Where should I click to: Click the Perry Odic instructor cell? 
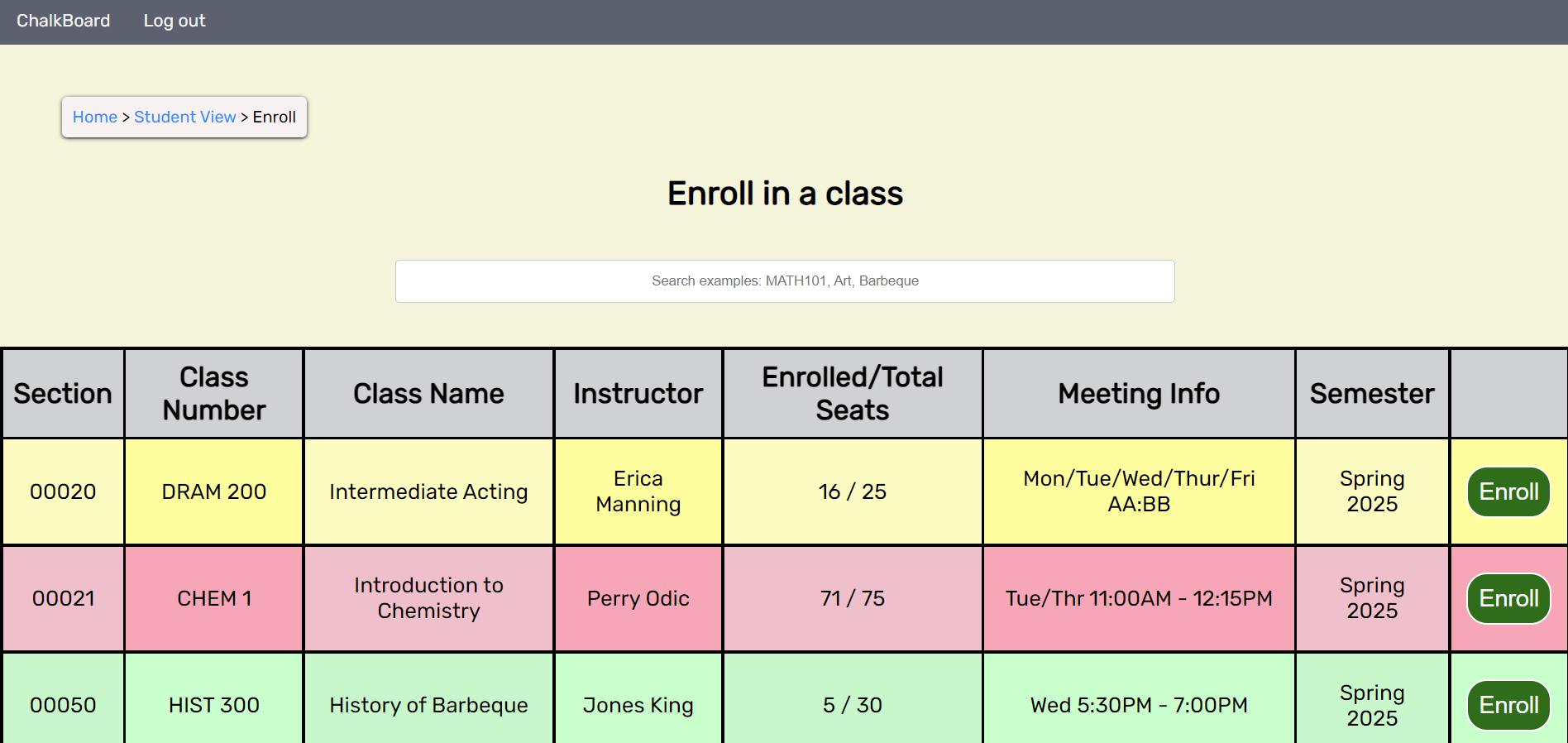coord(638,598)
